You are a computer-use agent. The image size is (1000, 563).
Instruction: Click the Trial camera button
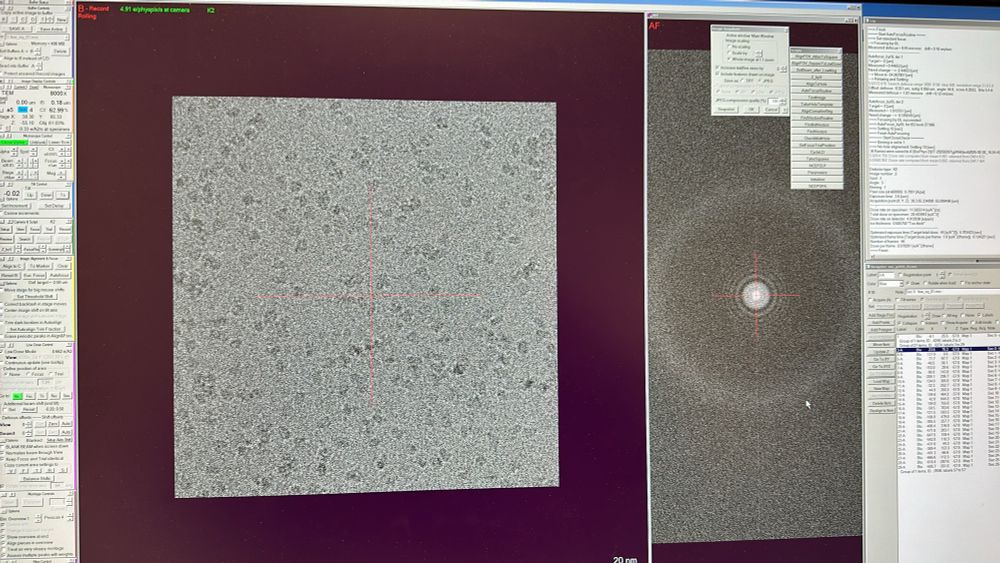click(49, 230)
